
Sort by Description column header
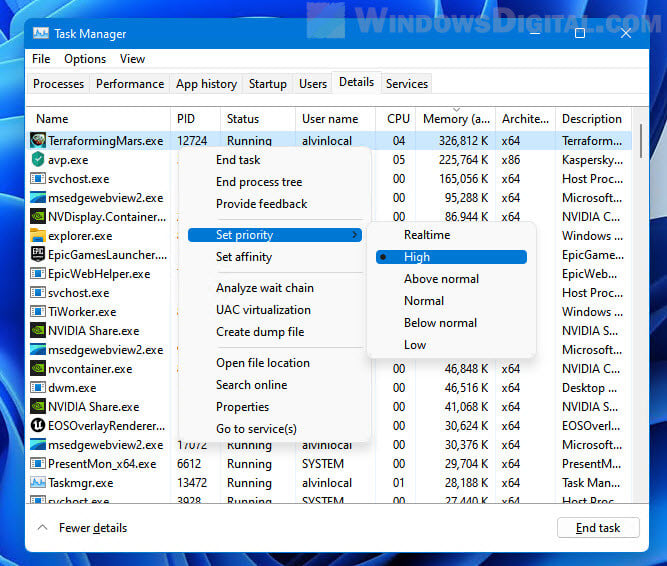[593, 119]
